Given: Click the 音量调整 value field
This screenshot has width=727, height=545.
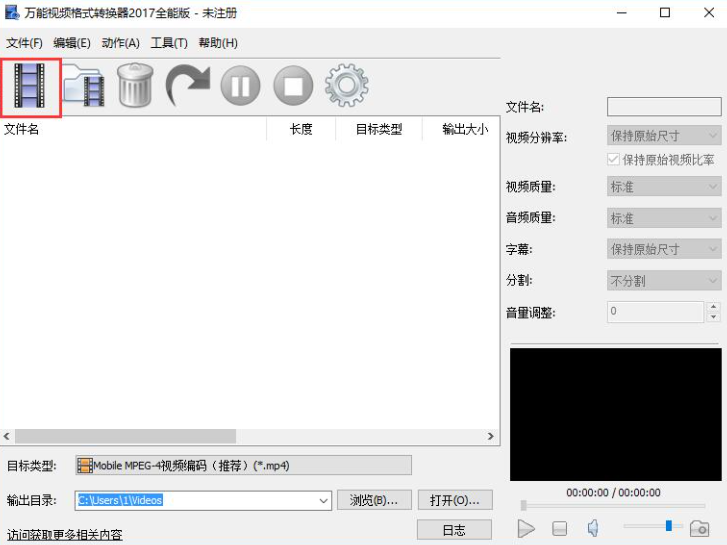Looking at the screenshot, I should [x=656, y=312].
